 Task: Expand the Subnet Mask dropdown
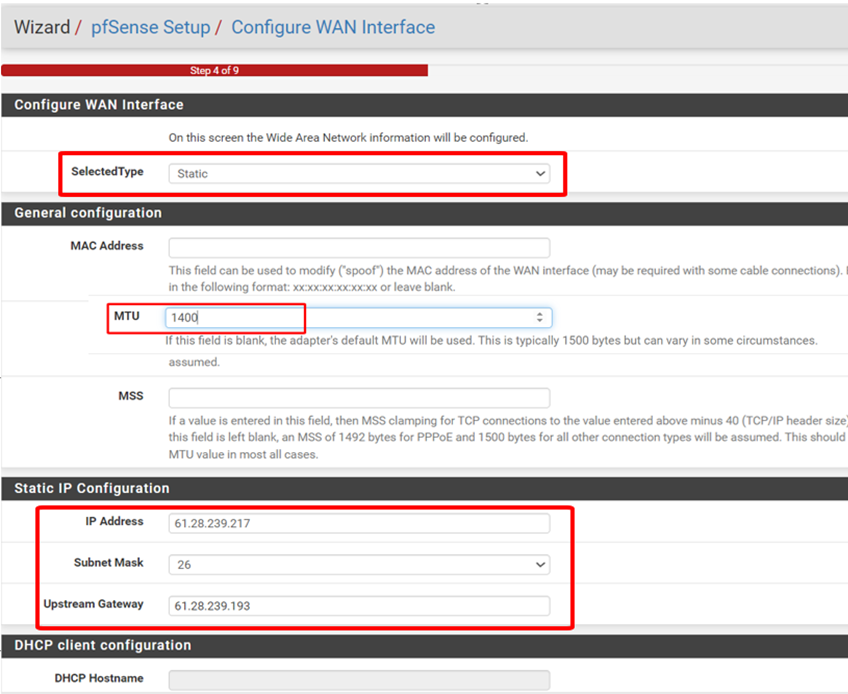click(x=359, y=564)
